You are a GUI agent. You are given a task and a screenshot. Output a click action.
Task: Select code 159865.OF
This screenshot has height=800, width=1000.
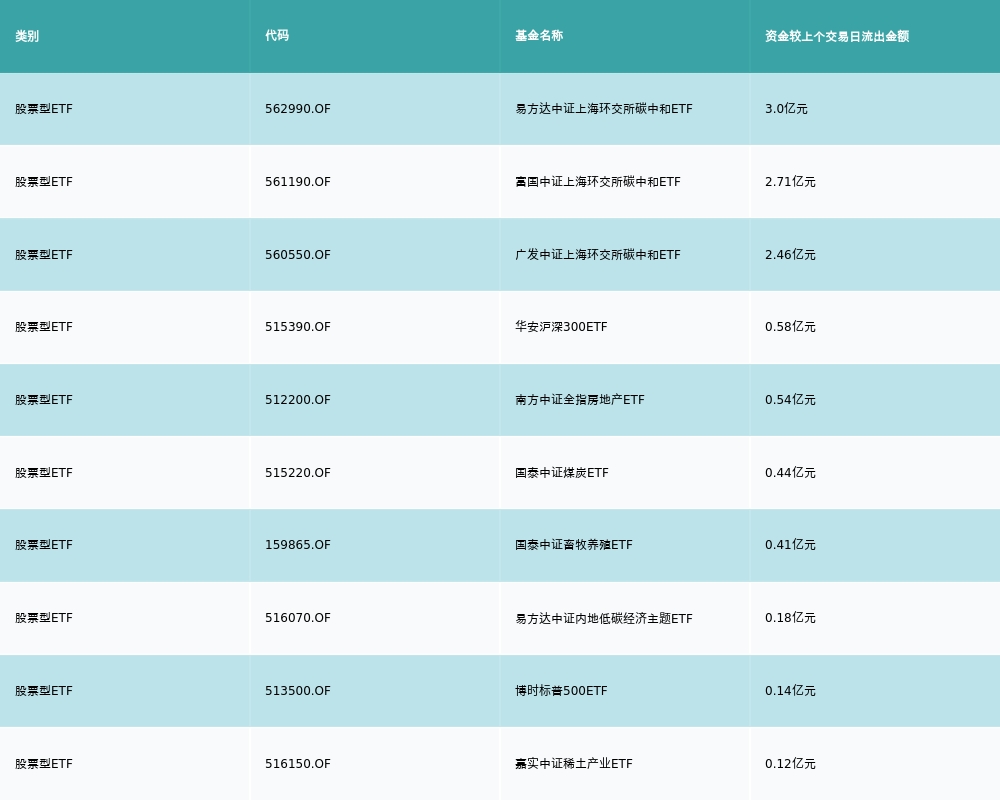pyautogui.click(x=298, y=545)
